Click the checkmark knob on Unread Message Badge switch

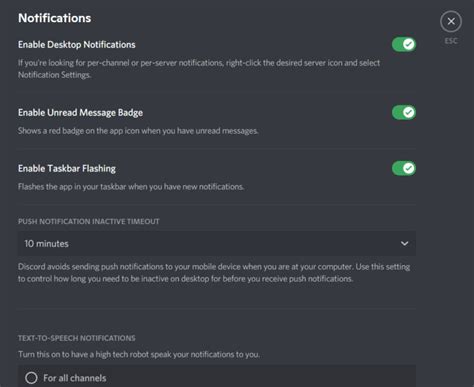coord(409,112)
